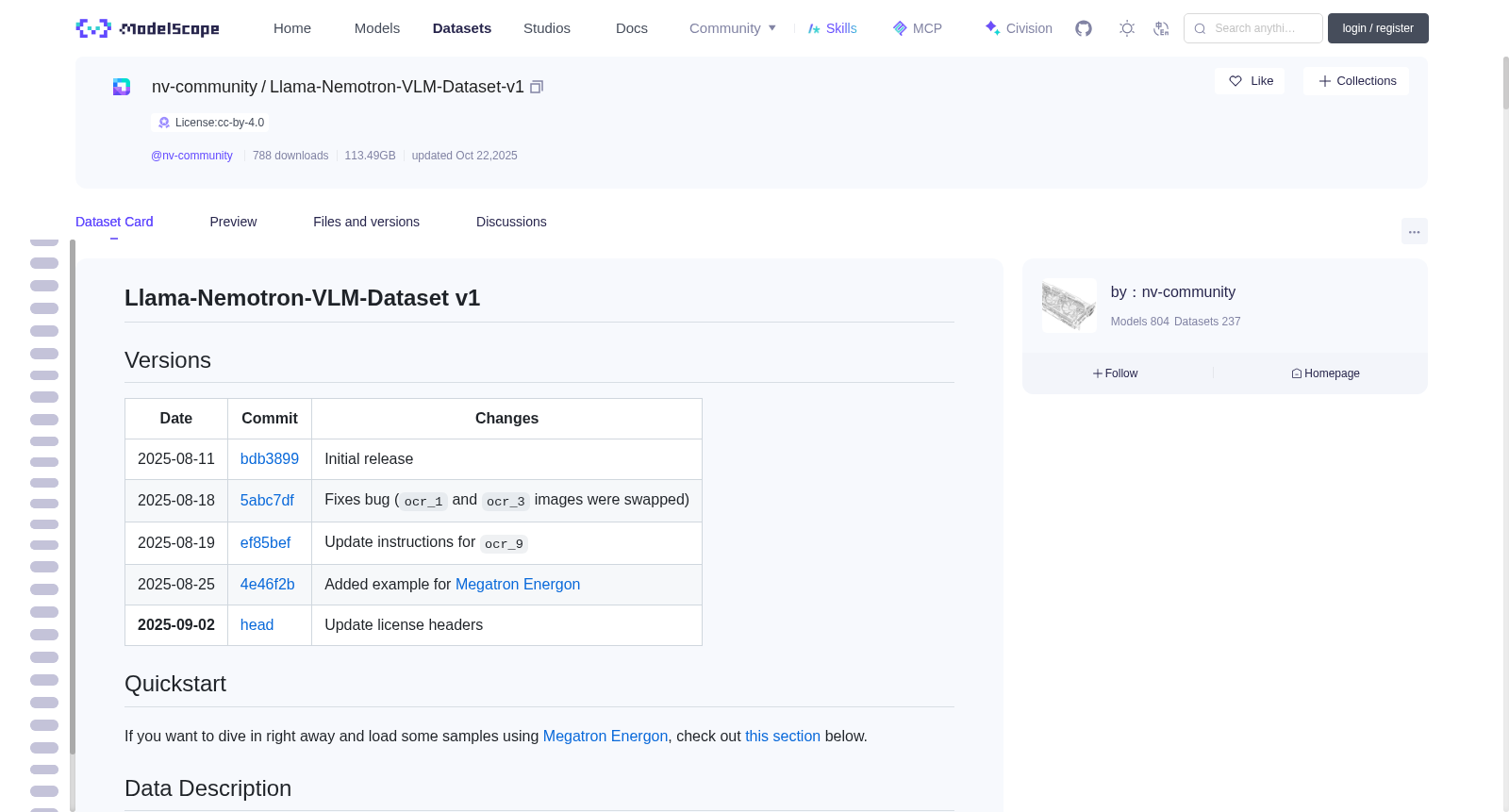Click the date cell 2025-08-19
Image resolution: width=1509 pixels, height=812 pixels.
pos(176,543)
